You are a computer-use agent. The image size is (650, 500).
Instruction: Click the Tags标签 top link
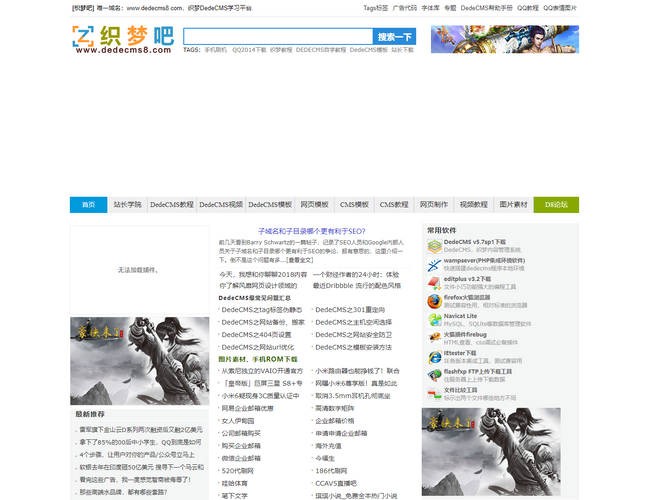point(375,7)
